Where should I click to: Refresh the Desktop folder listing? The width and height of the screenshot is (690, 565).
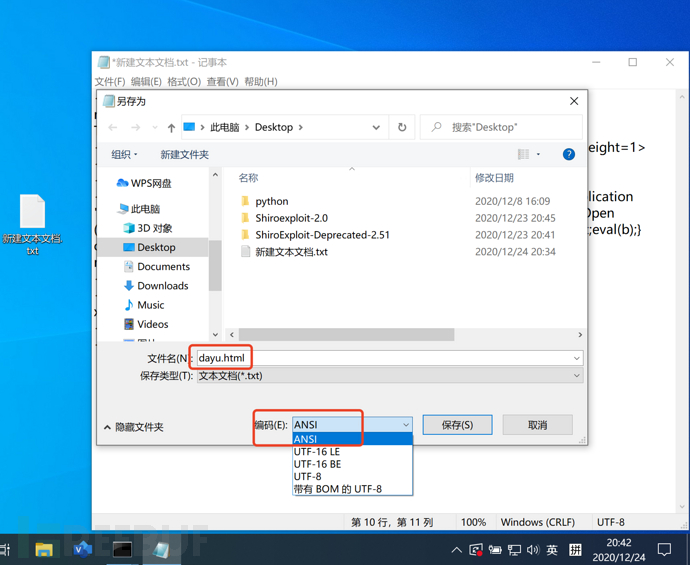(402, 127)
